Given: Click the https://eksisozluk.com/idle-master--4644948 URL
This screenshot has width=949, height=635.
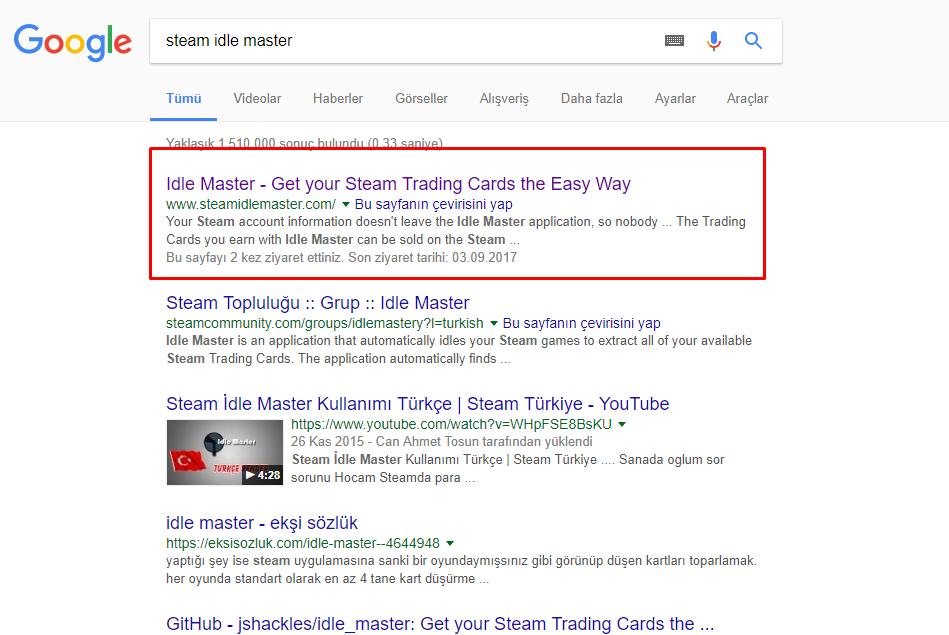Looking at the screenshot, I should click(x=303, y=543).
